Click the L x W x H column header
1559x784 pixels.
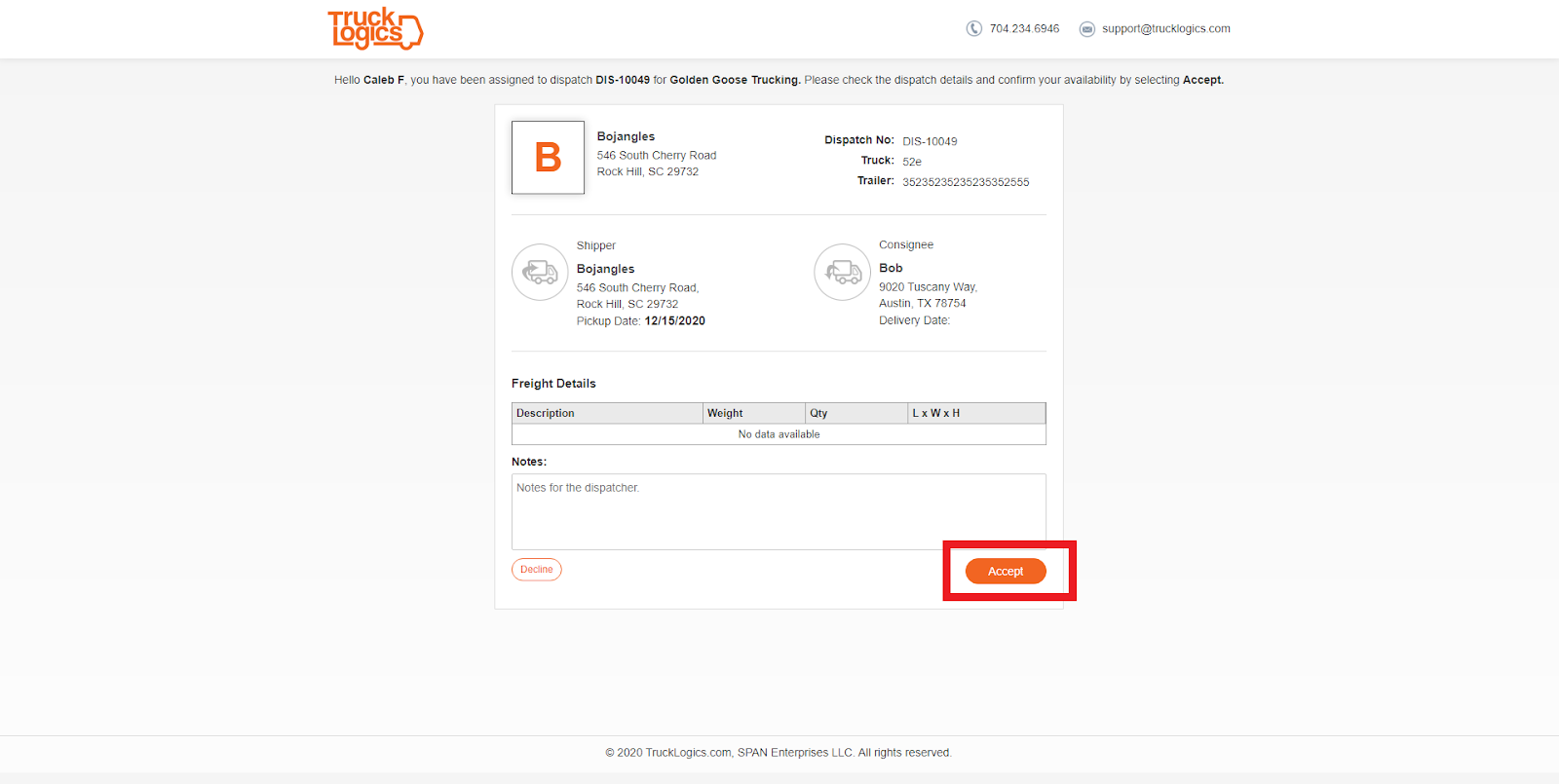(976, 413)
